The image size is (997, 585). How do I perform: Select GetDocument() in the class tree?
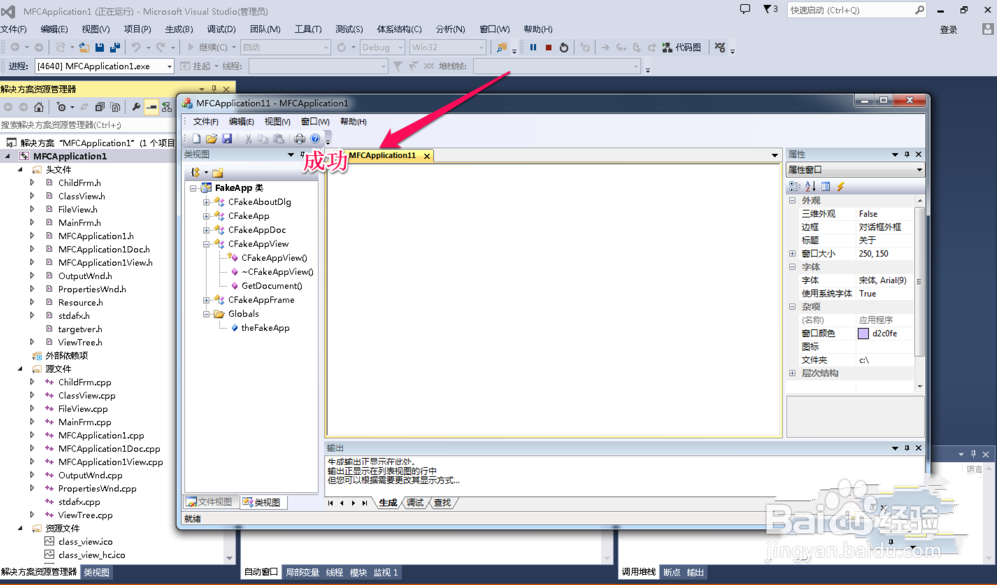[x=272, y=286]
